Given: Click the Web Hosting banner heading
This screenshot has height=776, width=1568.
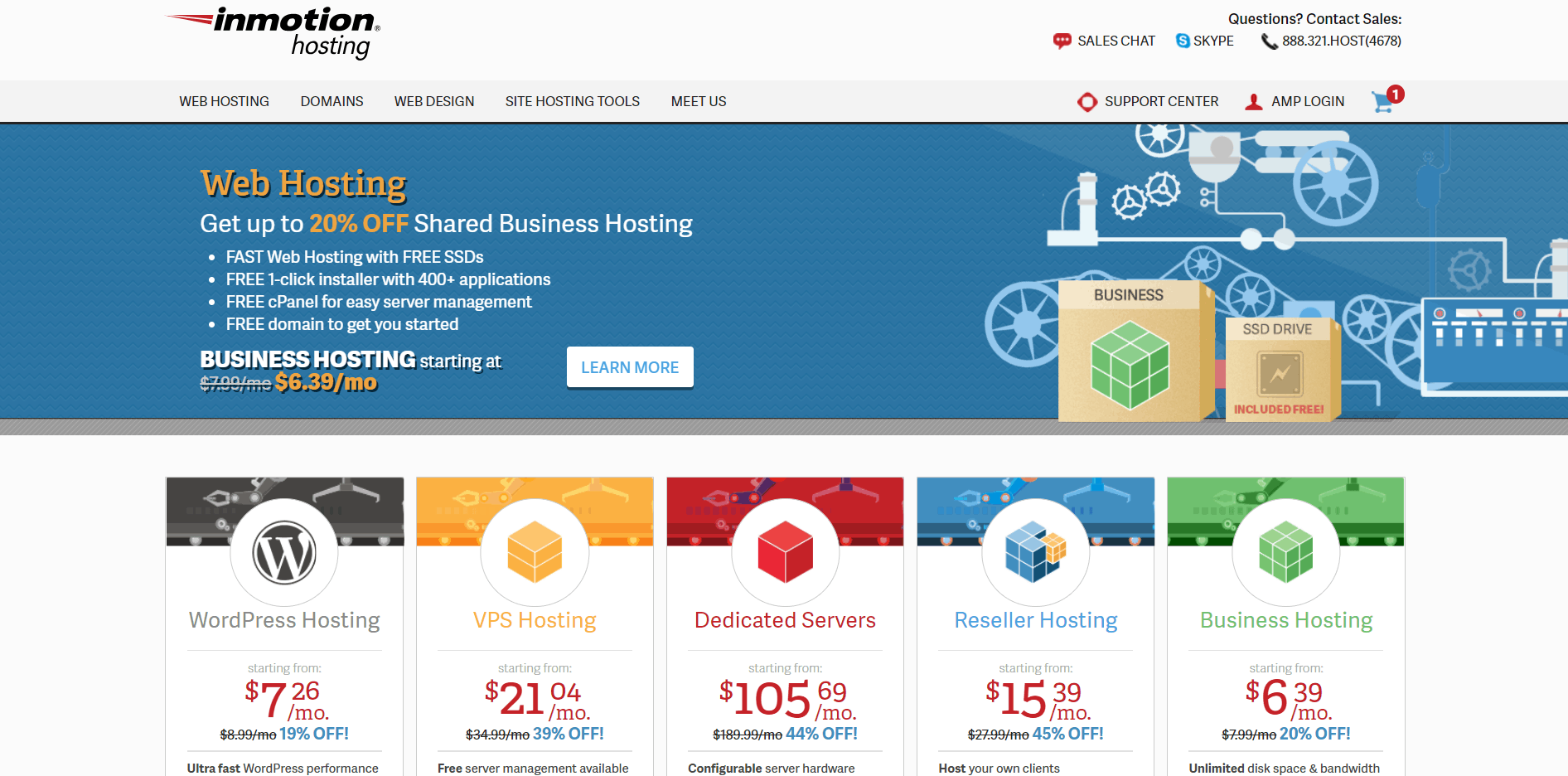Looking at the screenshot, I should tap(303, 183).
